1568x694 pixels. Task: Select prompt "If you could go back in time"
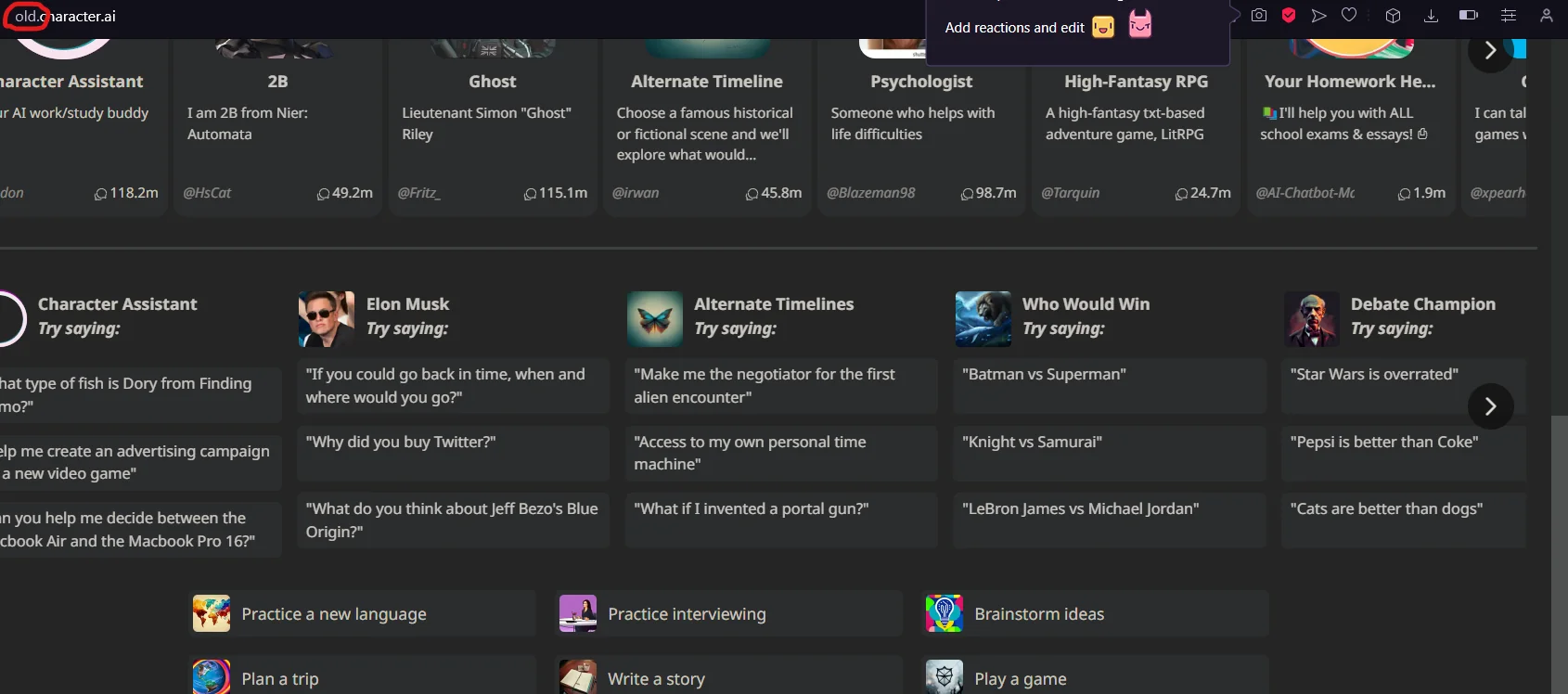pyautogui.click(x=453, y=386)
